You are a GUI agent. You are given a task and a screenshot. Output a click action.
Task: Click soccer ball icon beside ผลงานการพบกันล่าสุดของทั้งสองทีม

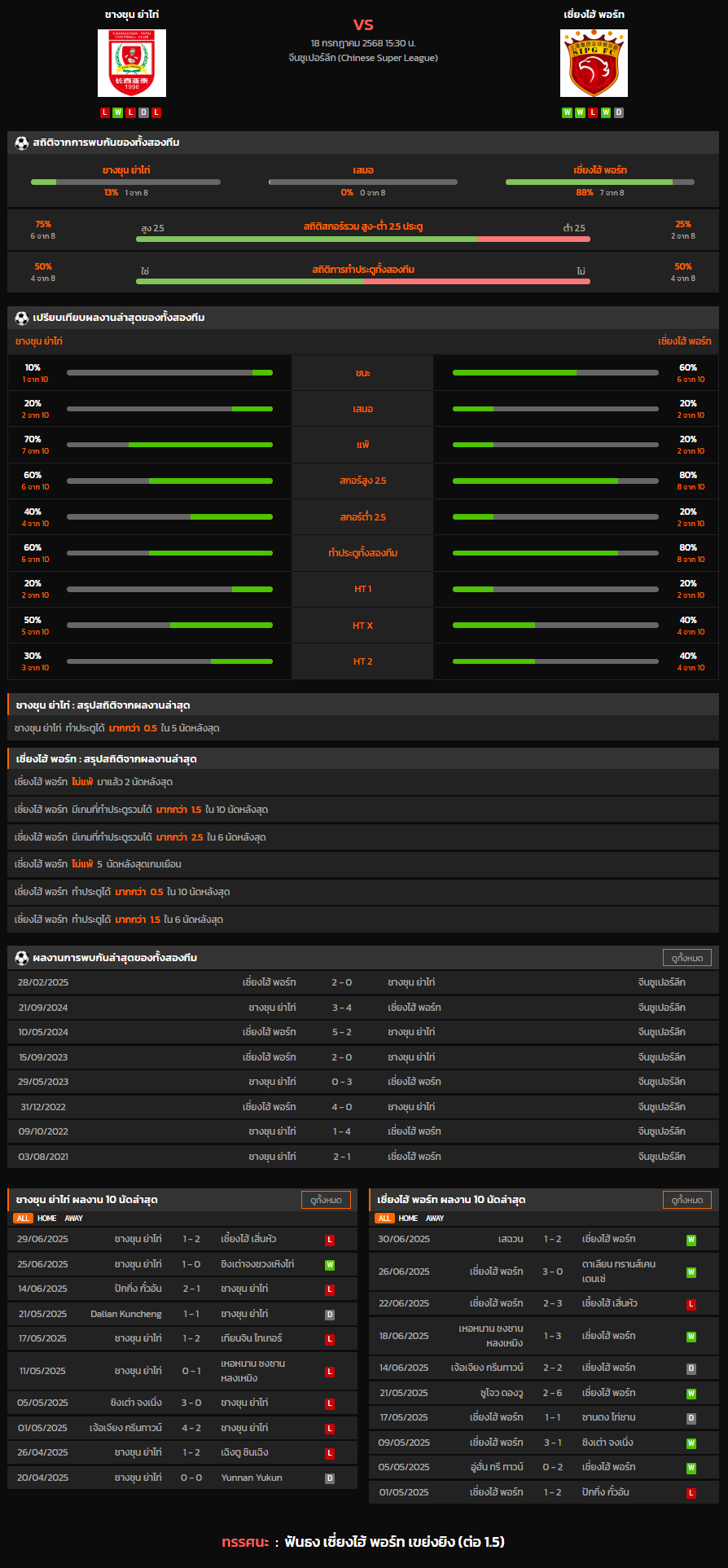[x=22, y=958]
